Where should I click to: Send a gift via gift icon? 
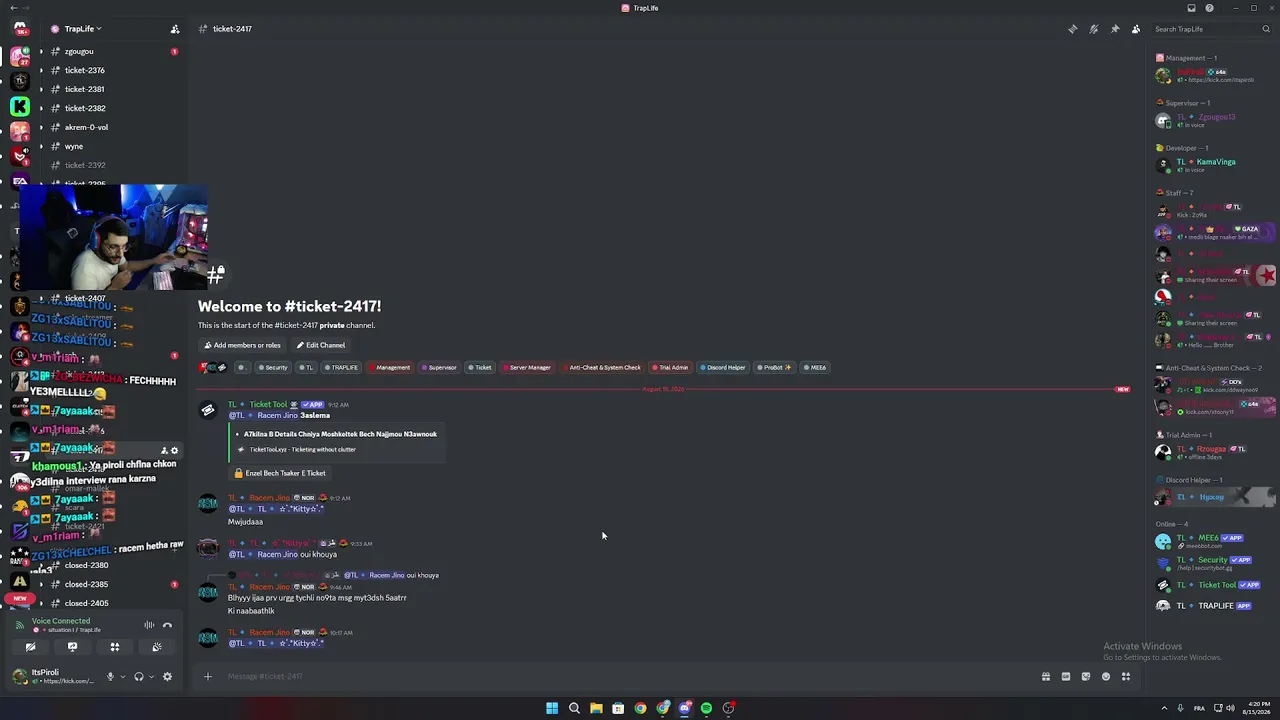(1046, 676)
